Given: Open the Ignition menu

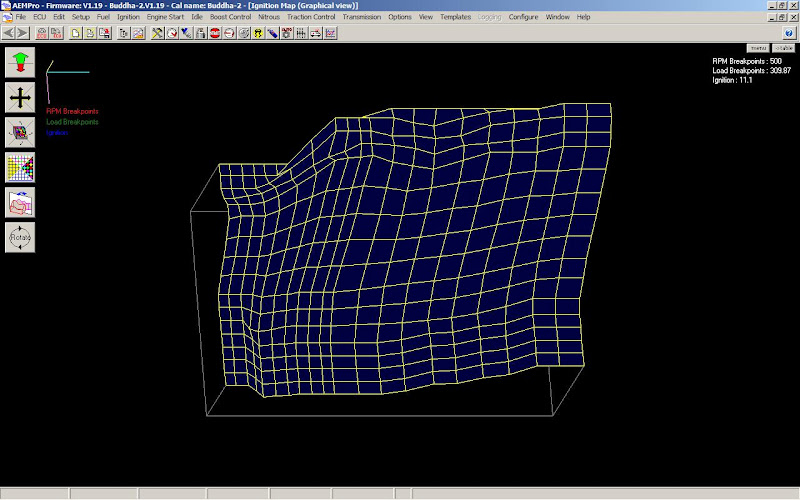Looking at the screenshot, I should tap(128, 17).
